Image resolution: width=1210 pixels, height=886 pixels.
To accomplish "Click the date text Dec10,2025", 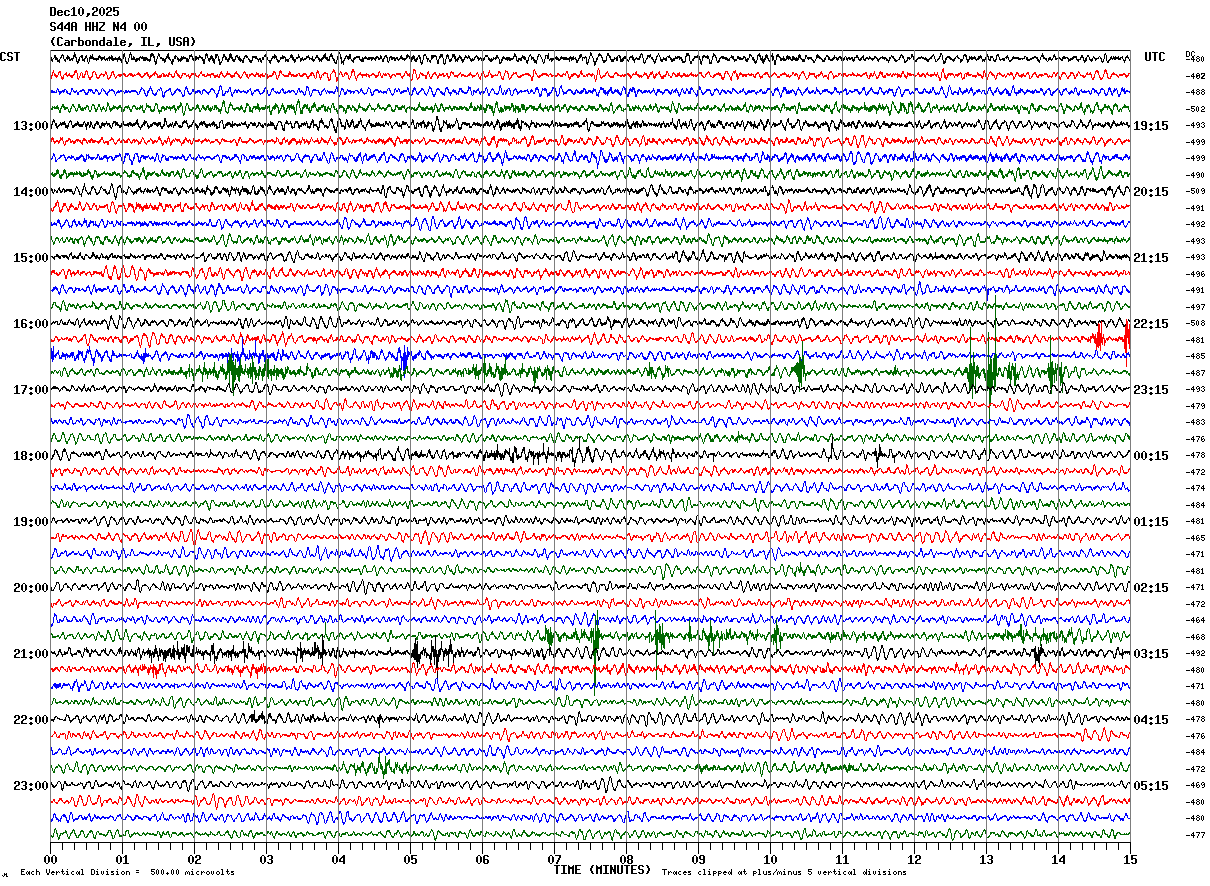I will [x=84, y=12].
